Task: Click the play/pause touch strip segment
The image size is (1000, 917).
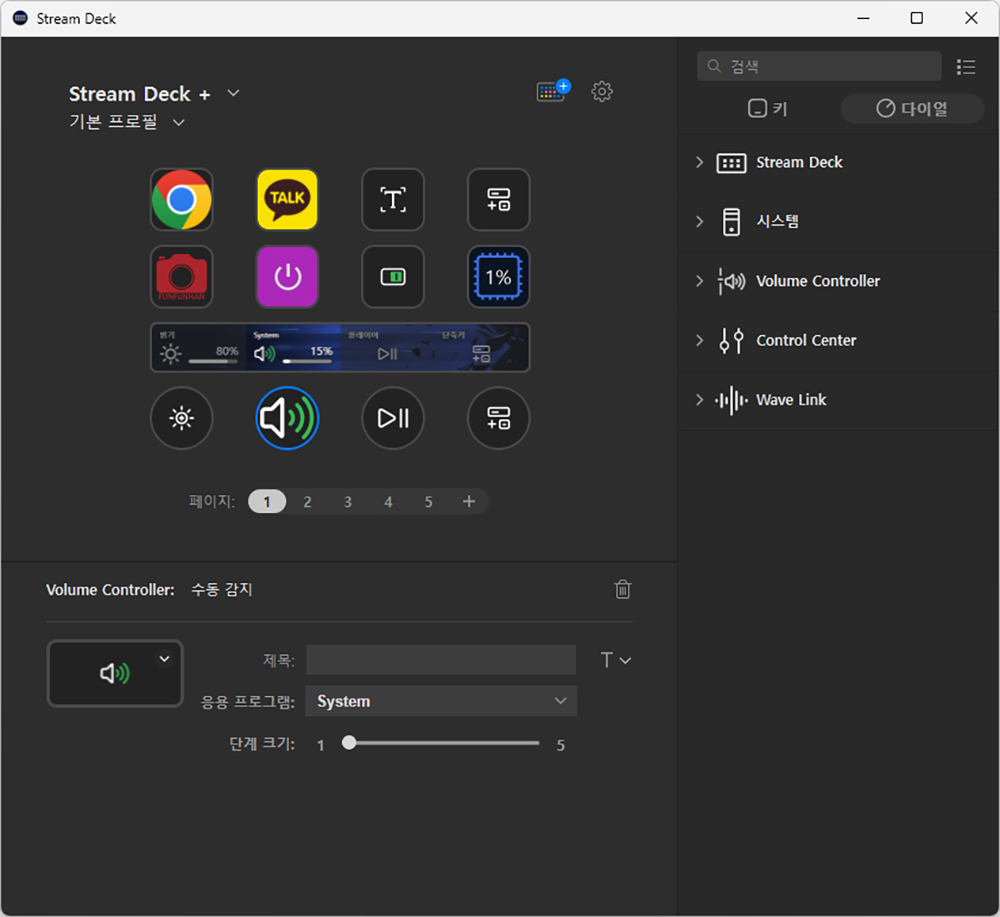Action: [x=387, y=348]
